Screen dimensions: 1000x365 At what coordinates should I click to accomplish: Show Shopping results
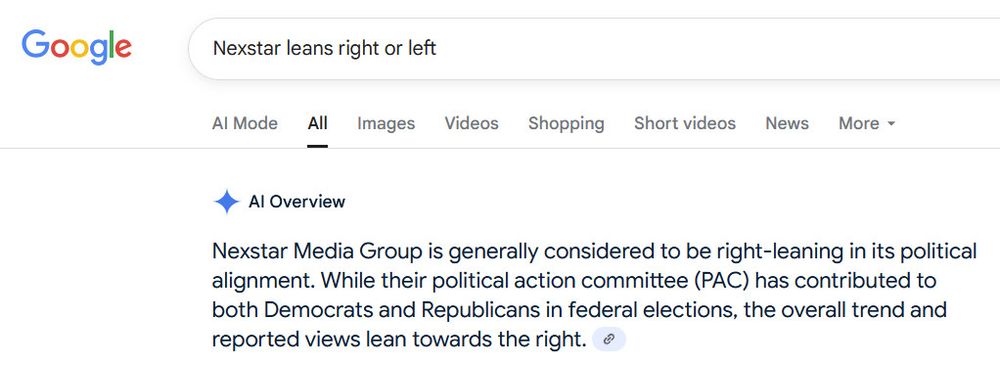coord(566,123)
